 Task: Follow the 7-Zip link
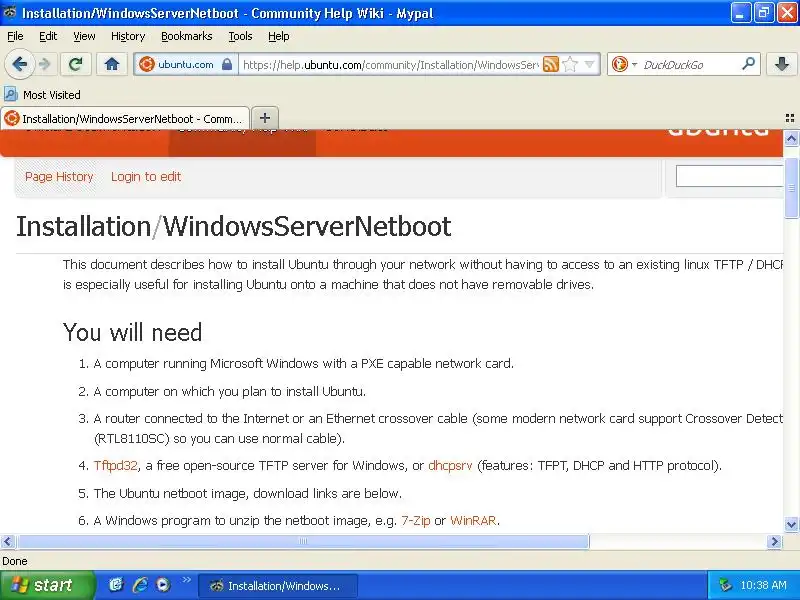416,520
